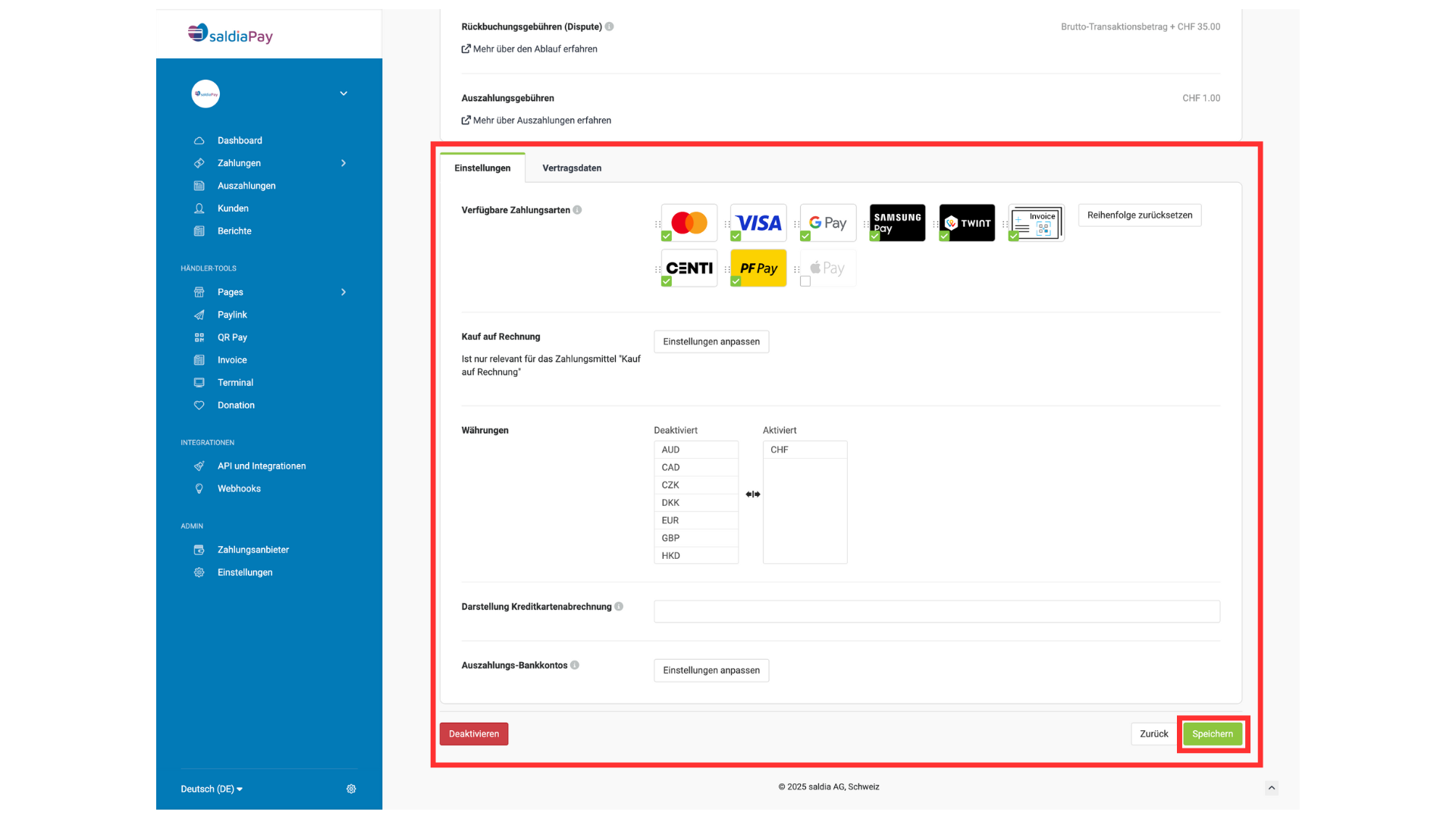Click the PF Pay logo
The image size is (1456, 819).
(758, 268)
